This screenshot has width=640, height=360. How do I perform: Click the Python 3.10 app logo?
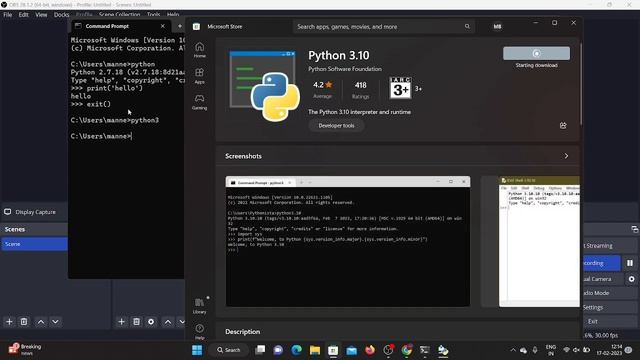coord(265,86)
